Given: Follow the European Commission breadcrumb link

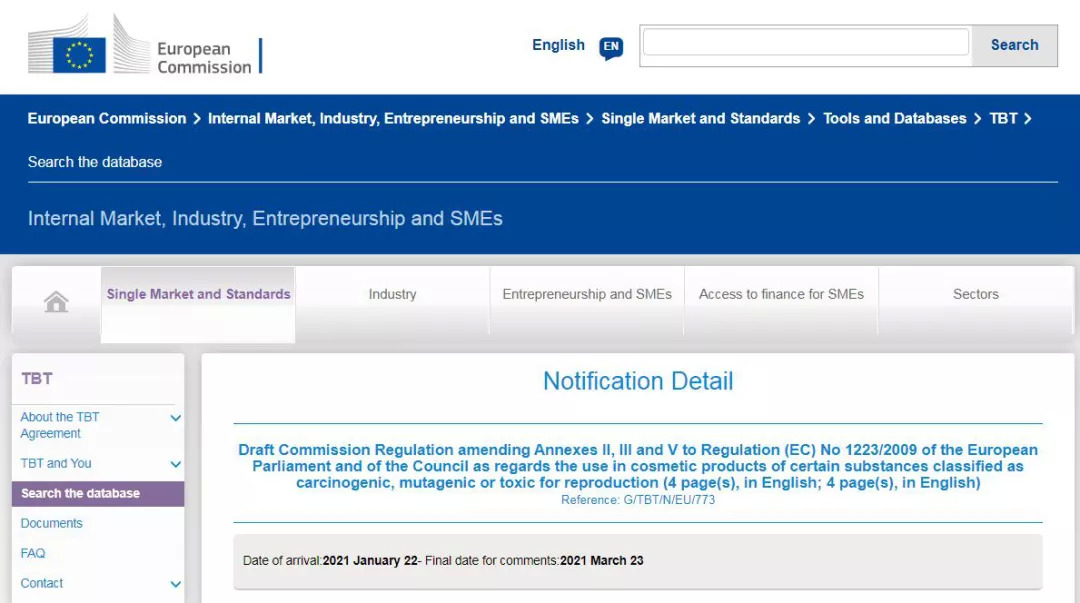Looking at the screenshot, I should (x=107, y=119).
